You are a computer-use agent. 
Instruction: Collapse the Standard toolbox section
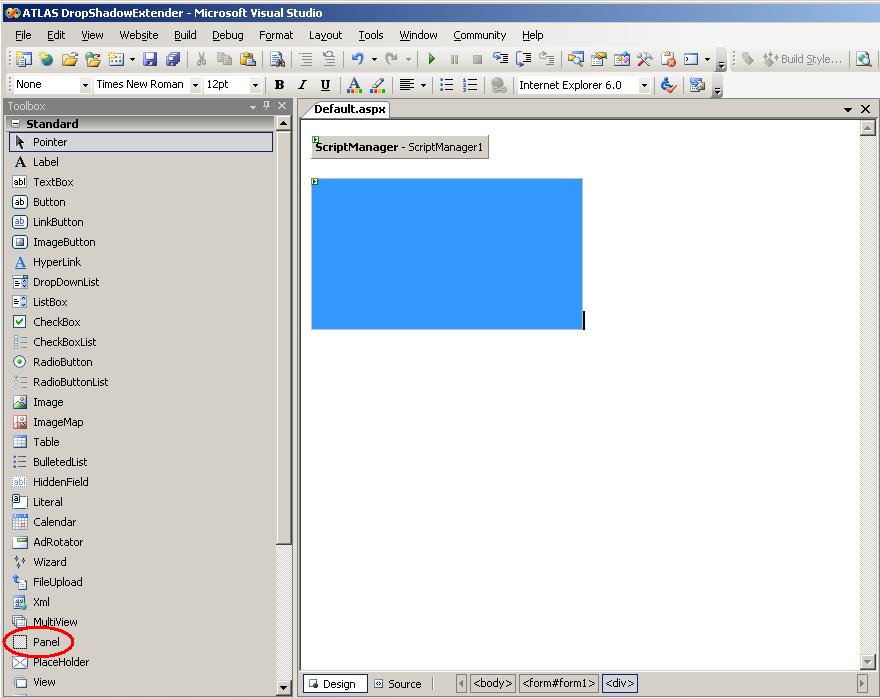point(15,124)
